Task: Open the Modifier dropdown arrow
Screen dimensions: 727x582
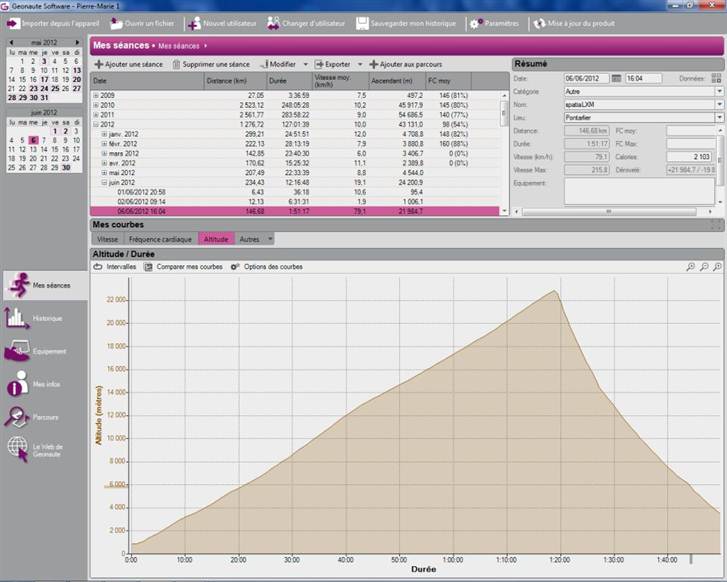Action: coord(306,64)
